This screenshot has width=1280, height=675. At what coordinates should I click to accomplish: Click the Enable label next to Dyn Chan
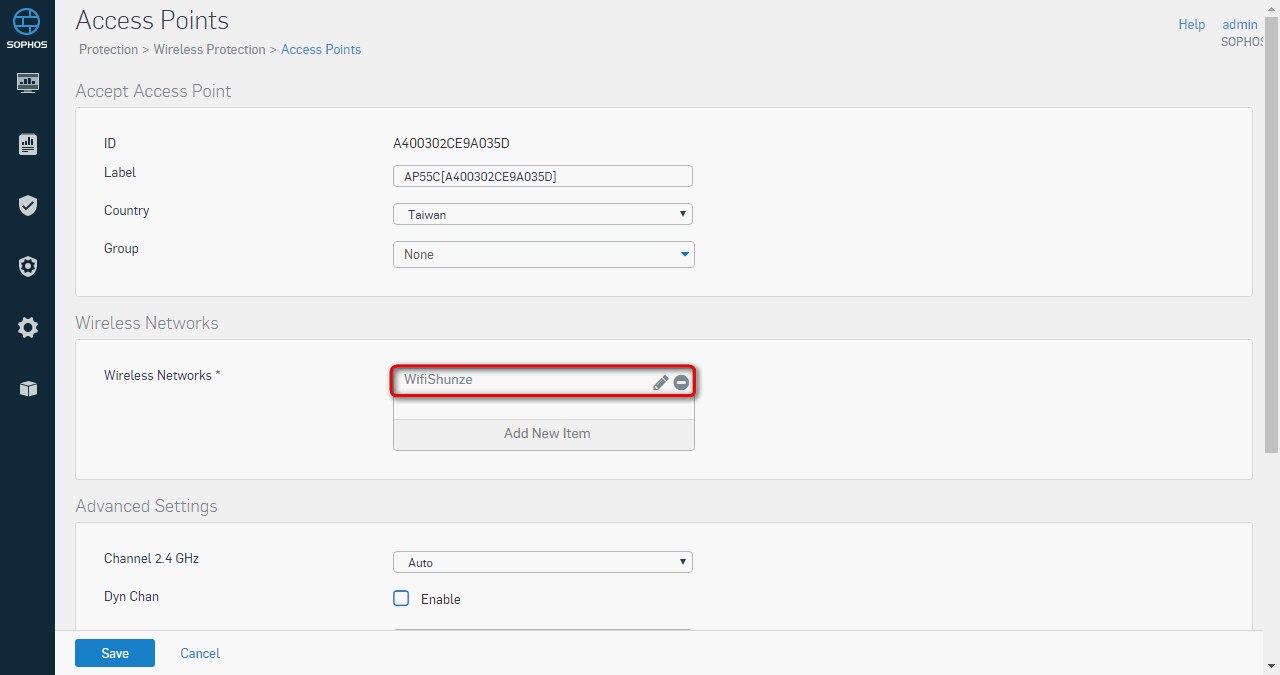pos(441,599)
